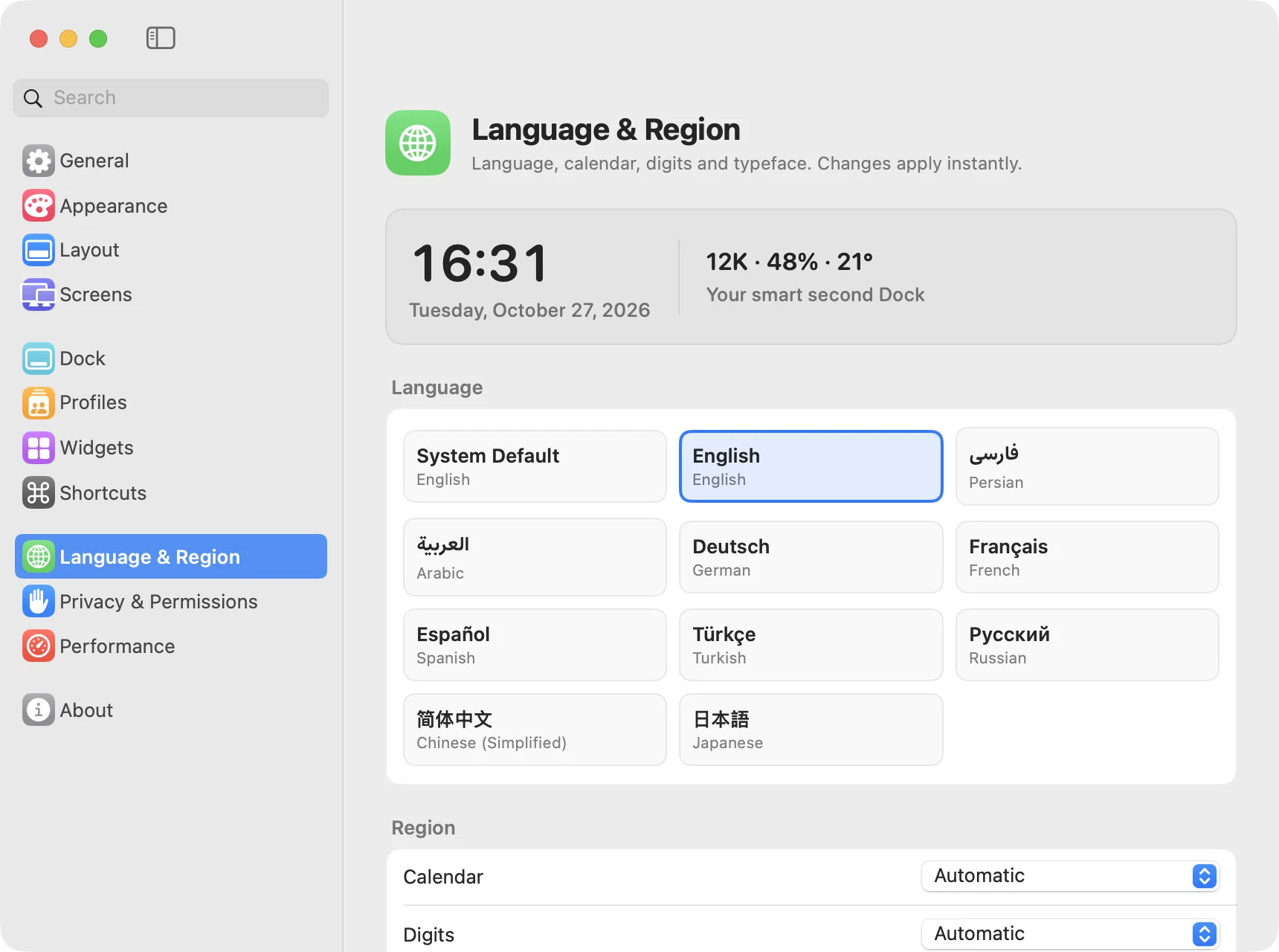Click the Widgets grid icon

[39, 448]
